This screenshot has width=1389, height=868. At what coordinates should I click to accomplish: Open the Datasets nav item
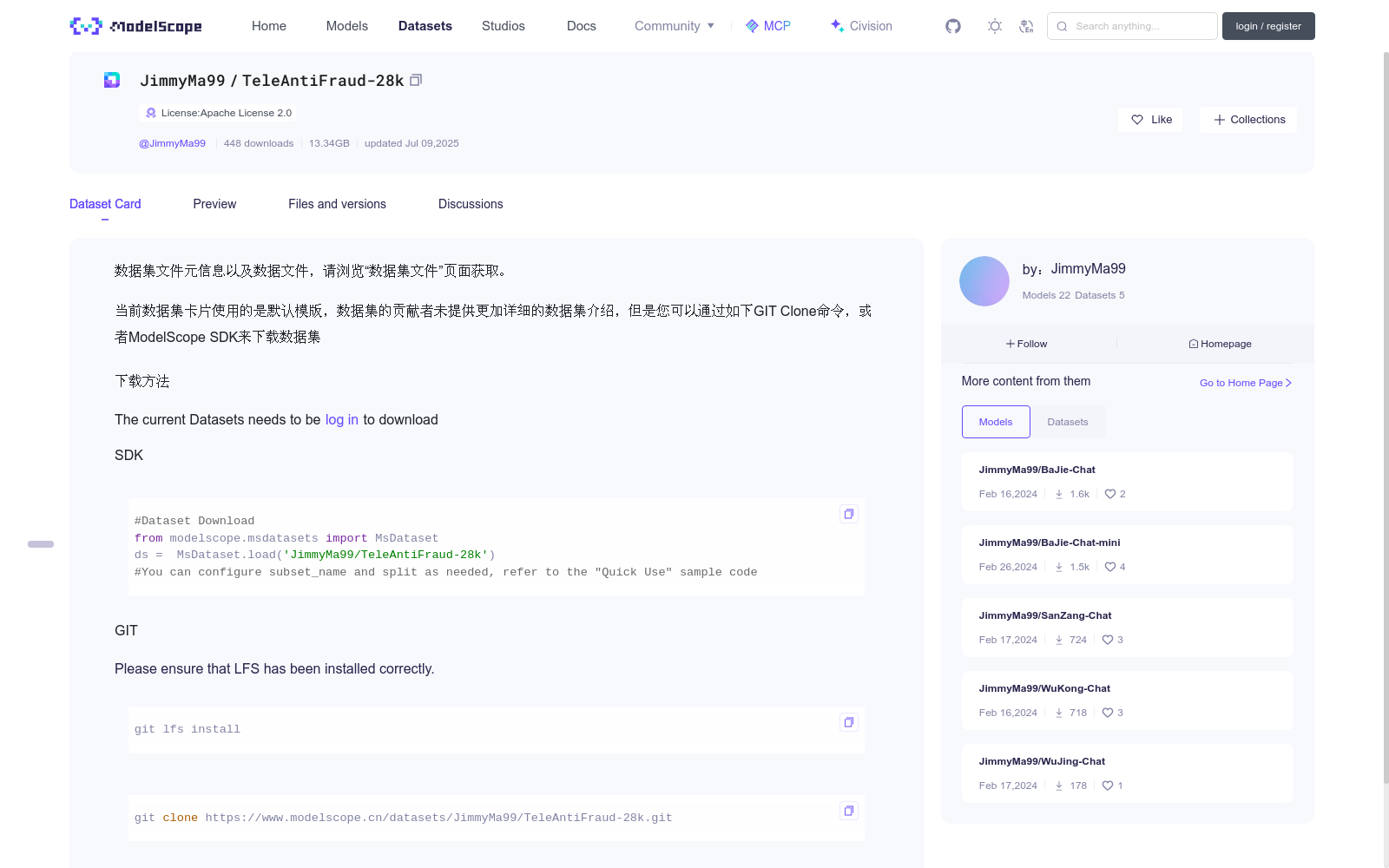tap(425, 26)
